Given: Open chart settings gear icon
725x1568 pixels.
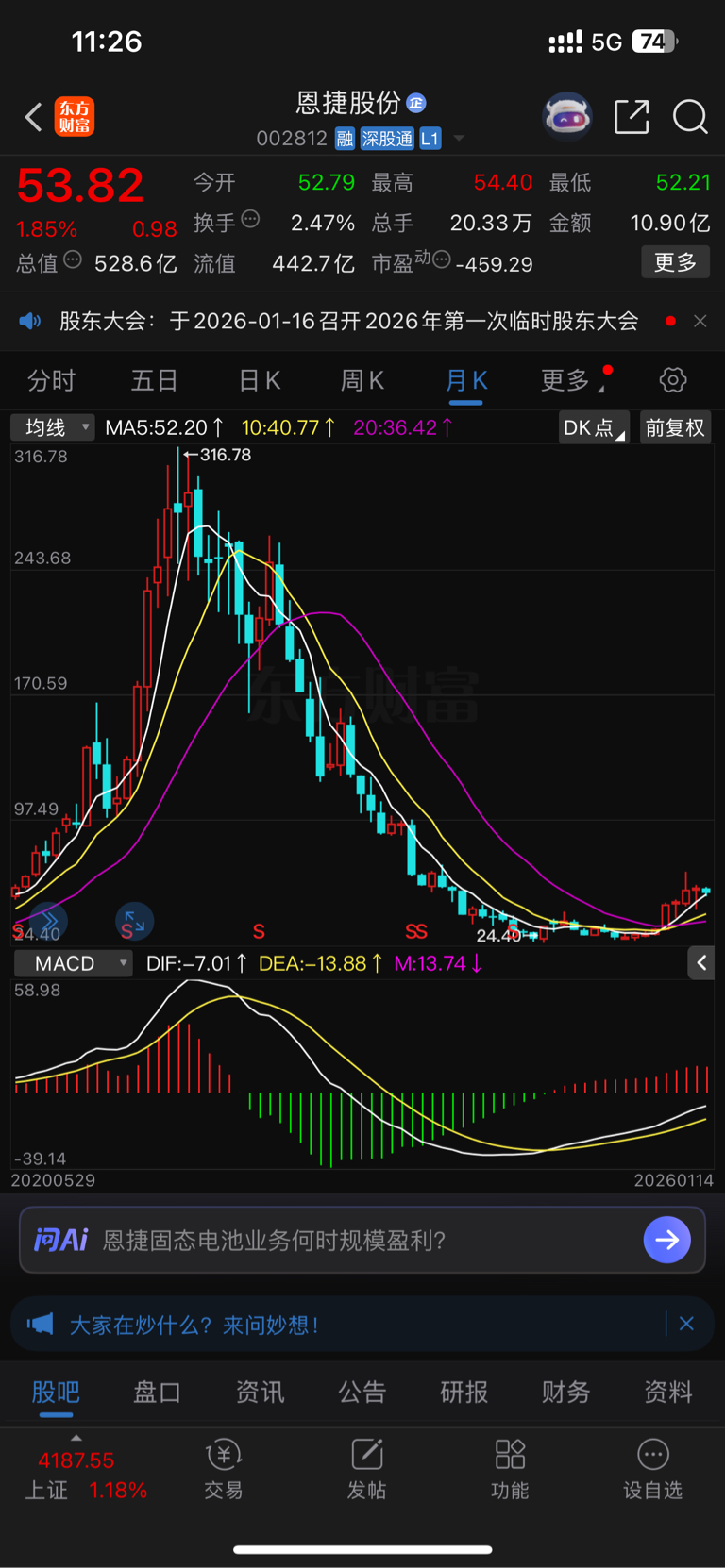Looking at the screenshot, I should tap(673, 380).
